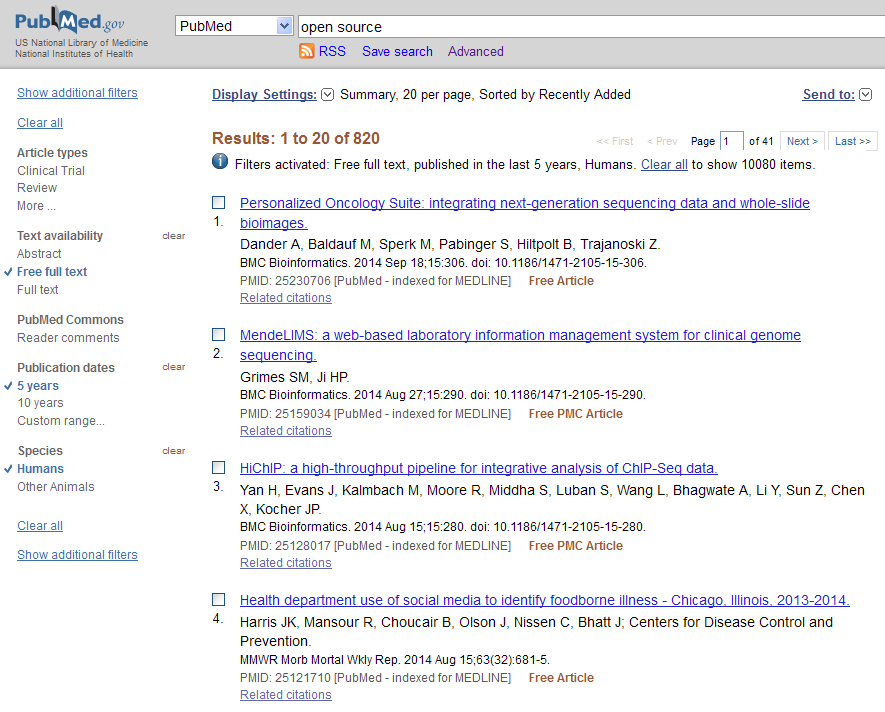Image resolution: width=885 pixels, height=712 pixels.
Task: Click the orange RSS feed icon
Action: click(x=307, y=51)
